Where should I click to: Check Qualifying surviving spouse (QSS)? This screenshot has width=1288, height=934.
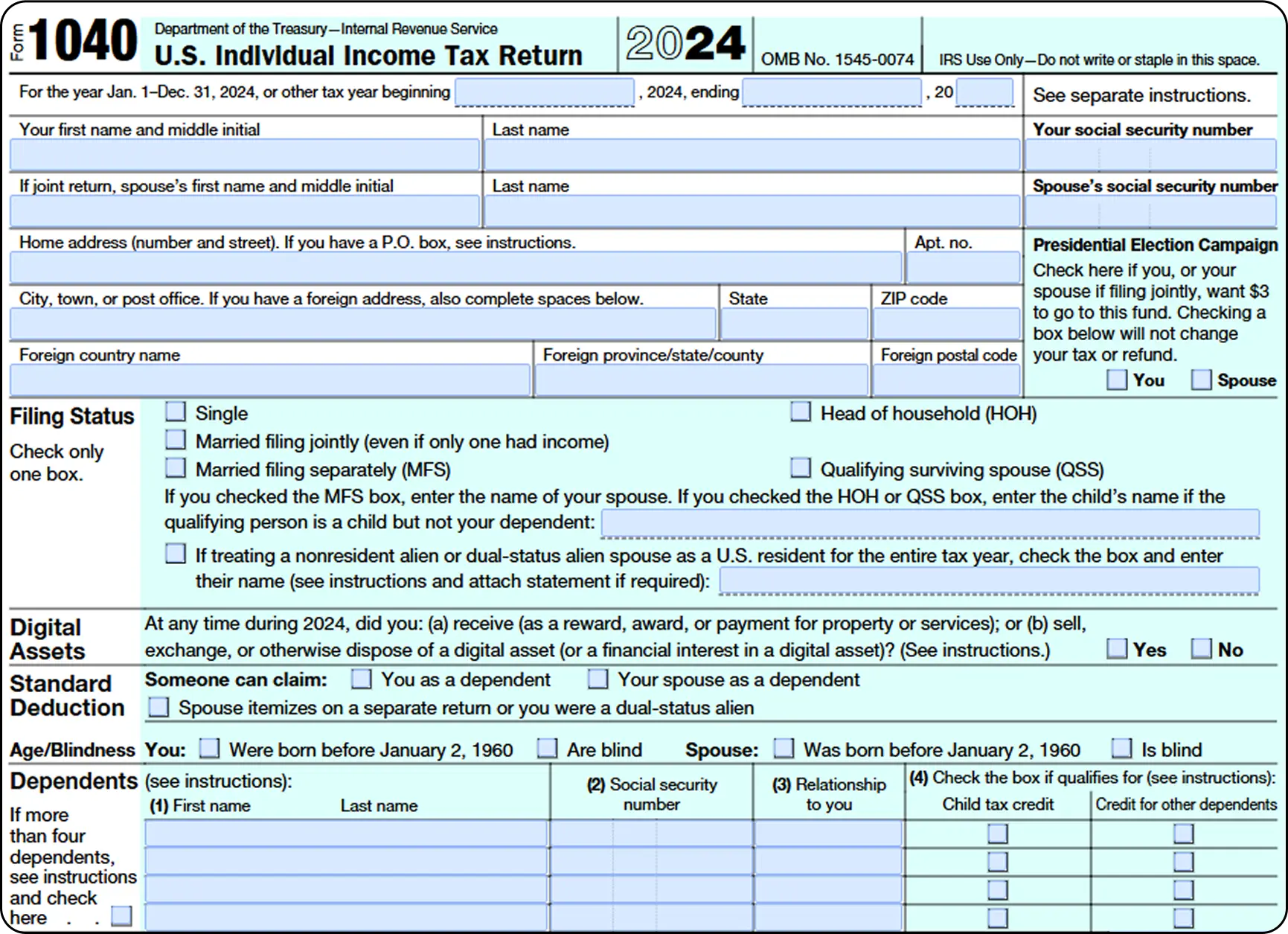(x=801, y=467)
